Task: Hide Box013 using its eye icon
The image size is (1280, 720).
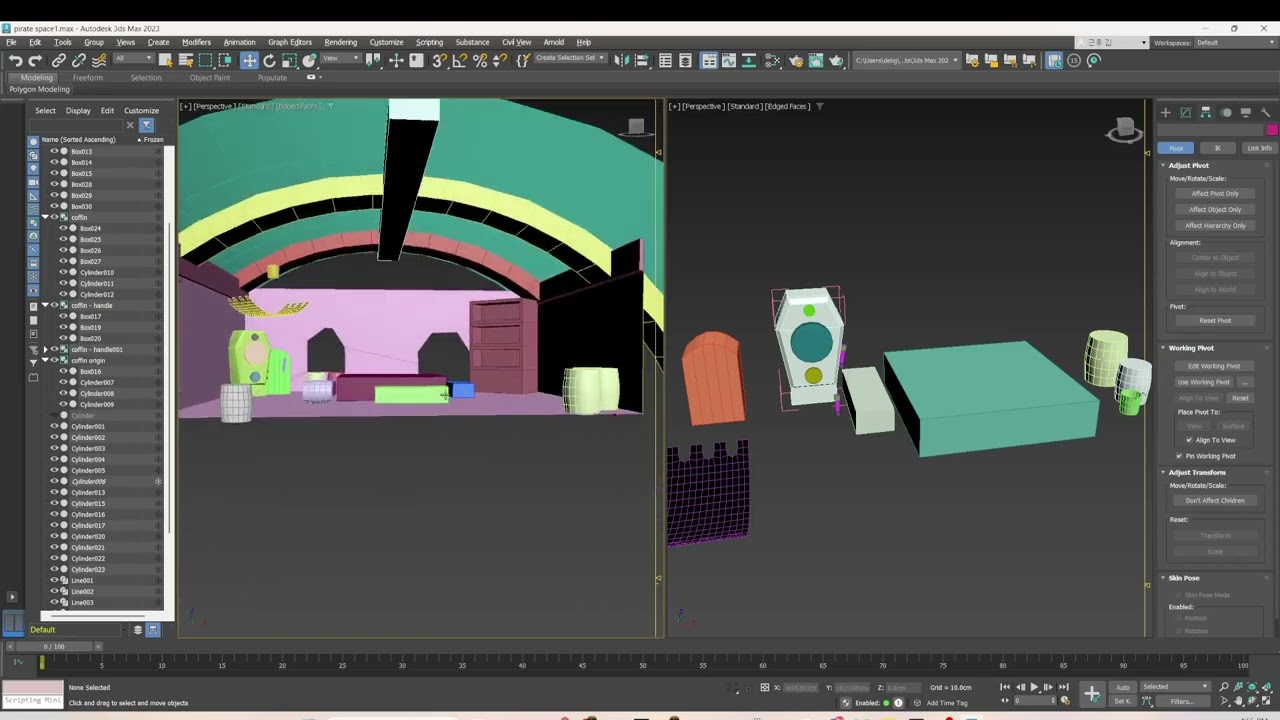Action: point(54,151)
